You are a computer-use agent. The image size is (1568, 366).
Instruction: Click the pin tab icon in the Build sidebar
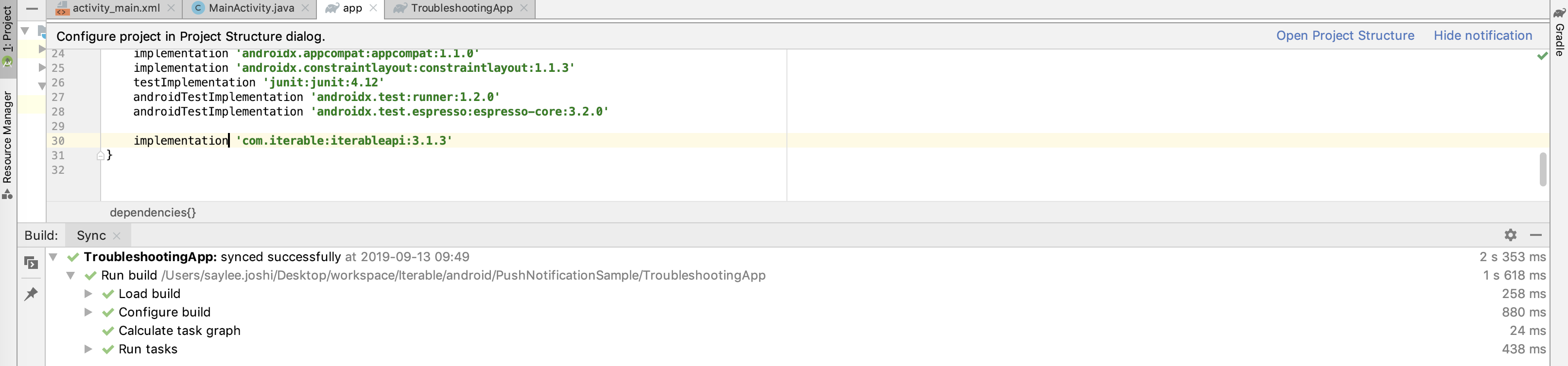(x=31, y=294)
